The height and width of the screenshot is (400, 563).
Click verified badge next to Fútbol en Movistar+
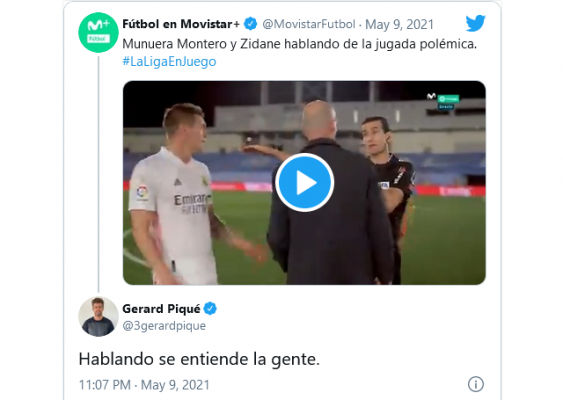[251, 24]
